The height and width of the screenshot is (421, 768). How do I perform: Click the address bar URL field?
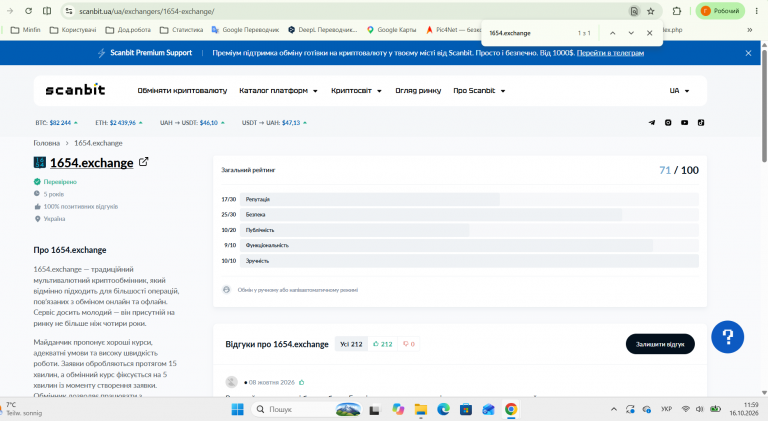(343, 11)
